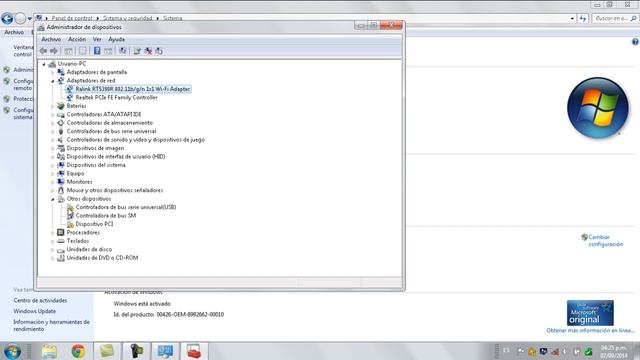Click the Controladora de bus SM device icon
Image resolution: width=640 pixels, height=360 pixels.
(x=70, y=216)
